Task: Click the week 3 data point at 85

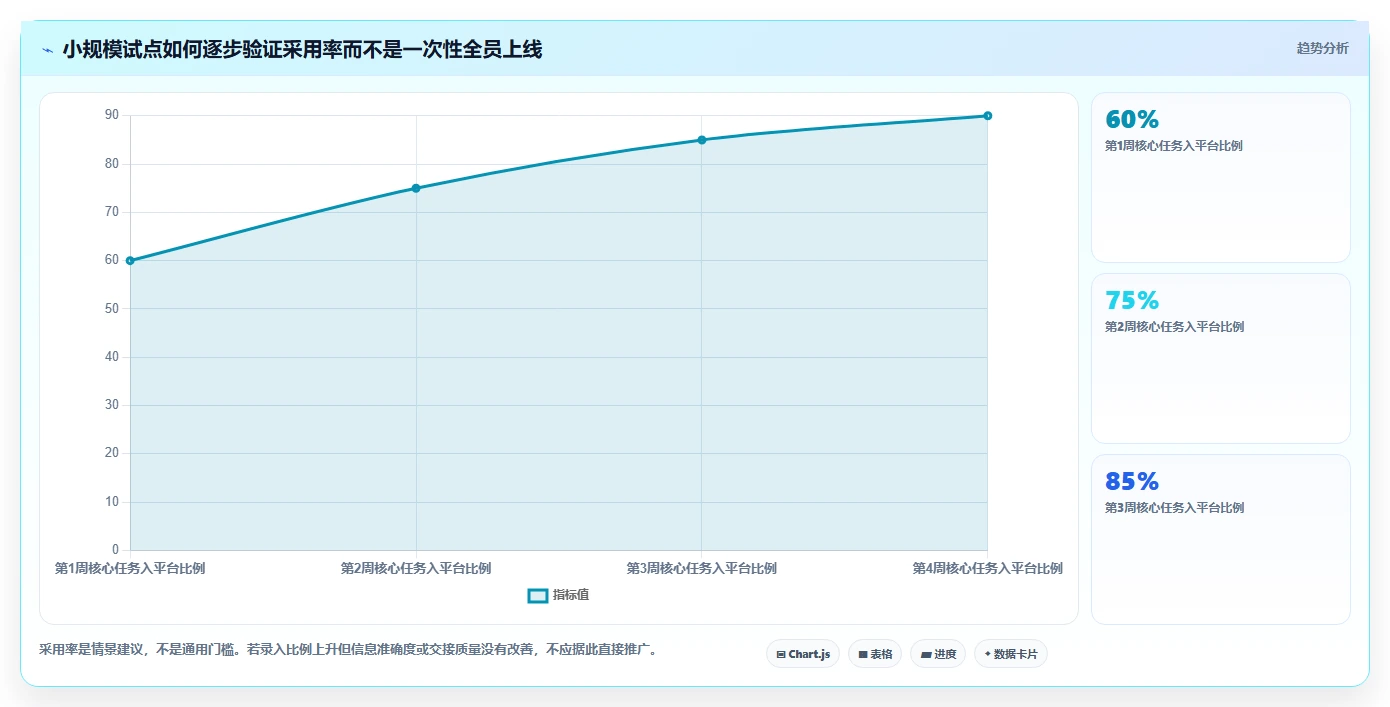Action: (x=702, y=140)
